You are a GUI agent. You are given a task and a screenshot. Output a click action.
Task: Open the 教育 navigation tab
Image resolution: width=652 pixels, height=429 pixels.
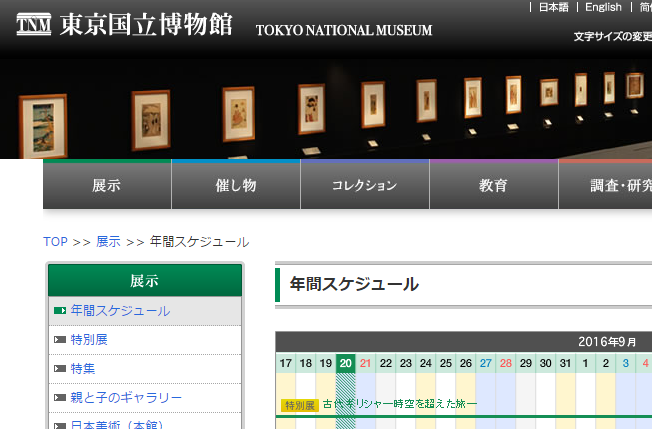coord(494,185)
